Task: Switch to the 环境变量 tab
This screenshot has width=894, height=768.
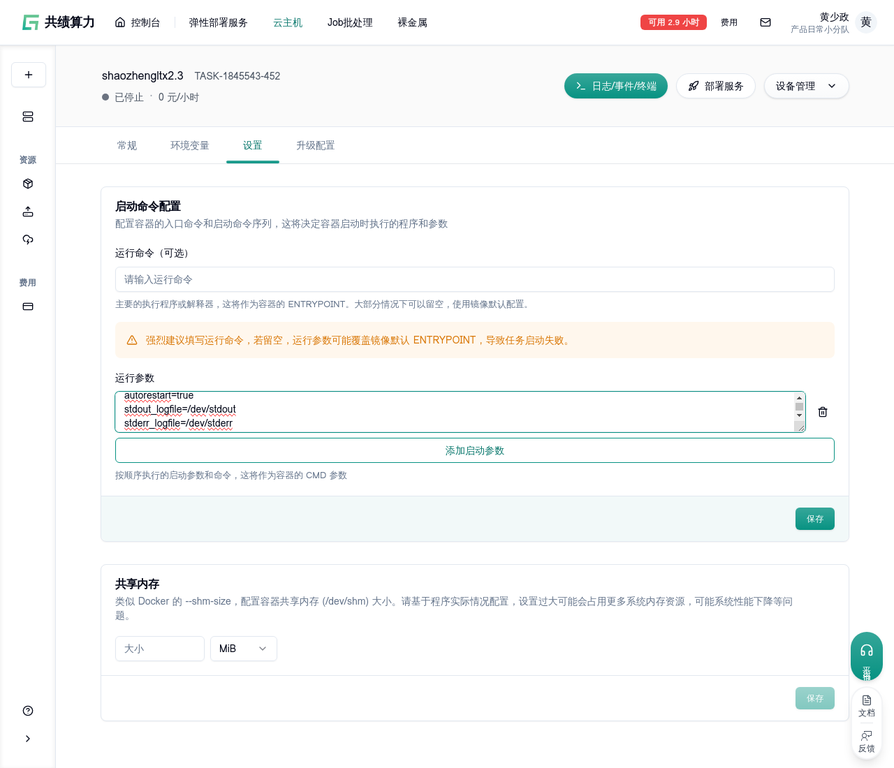Action: pyautogui.click(x=190, y=146)
